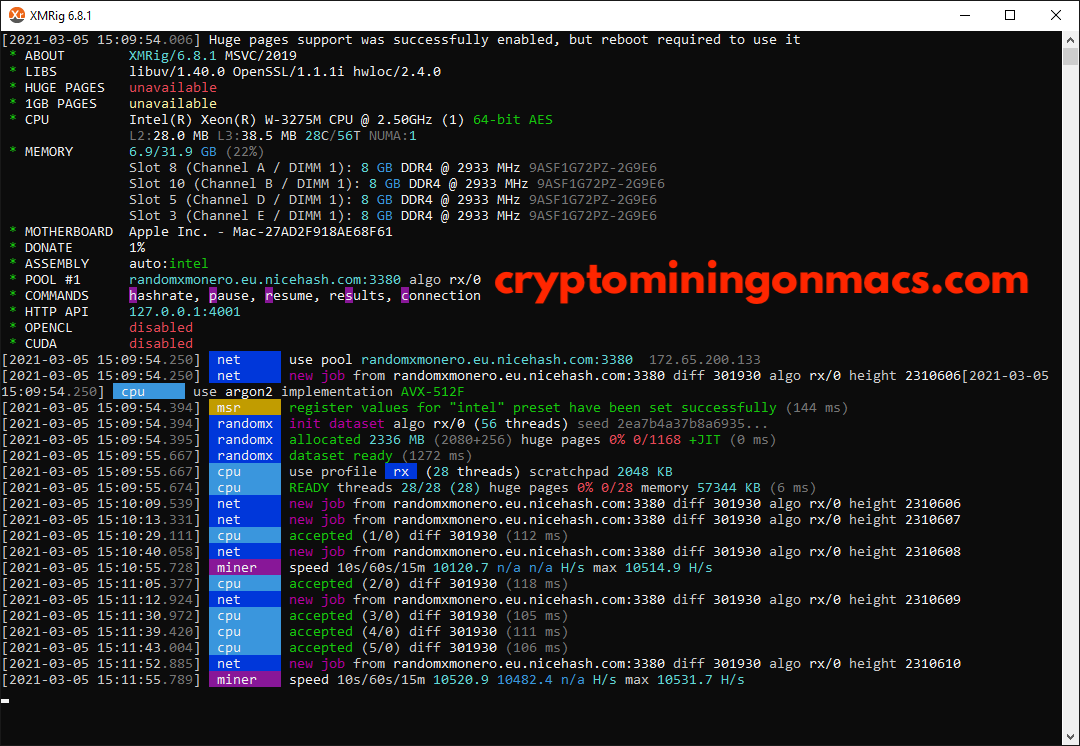Click hashrate value "10120.7"
Image resolution: width=1080 pixels, height=746 pixels.
pyautogui.click(x=461, y=568)
